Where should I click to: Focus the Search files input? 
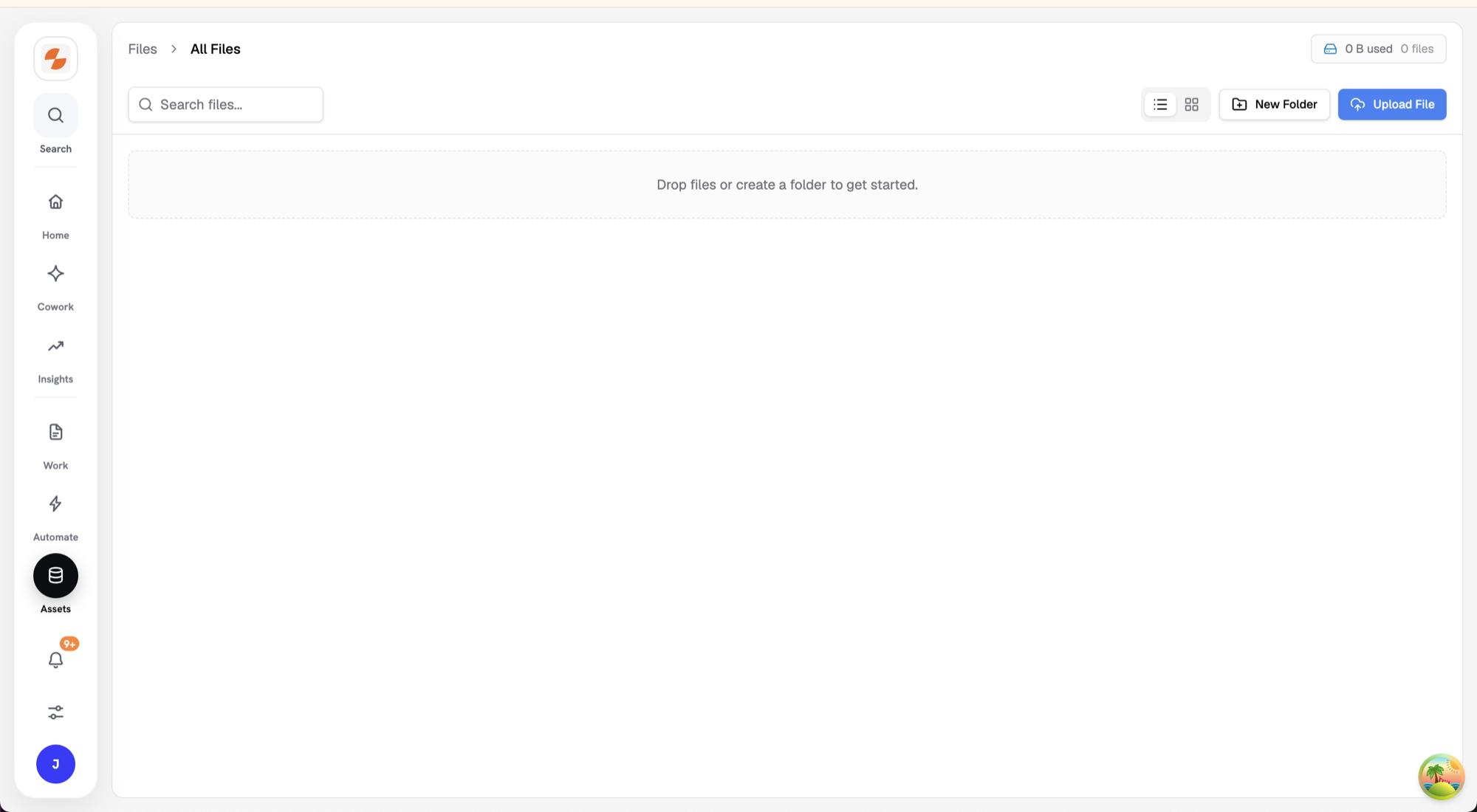click(225, 105)
